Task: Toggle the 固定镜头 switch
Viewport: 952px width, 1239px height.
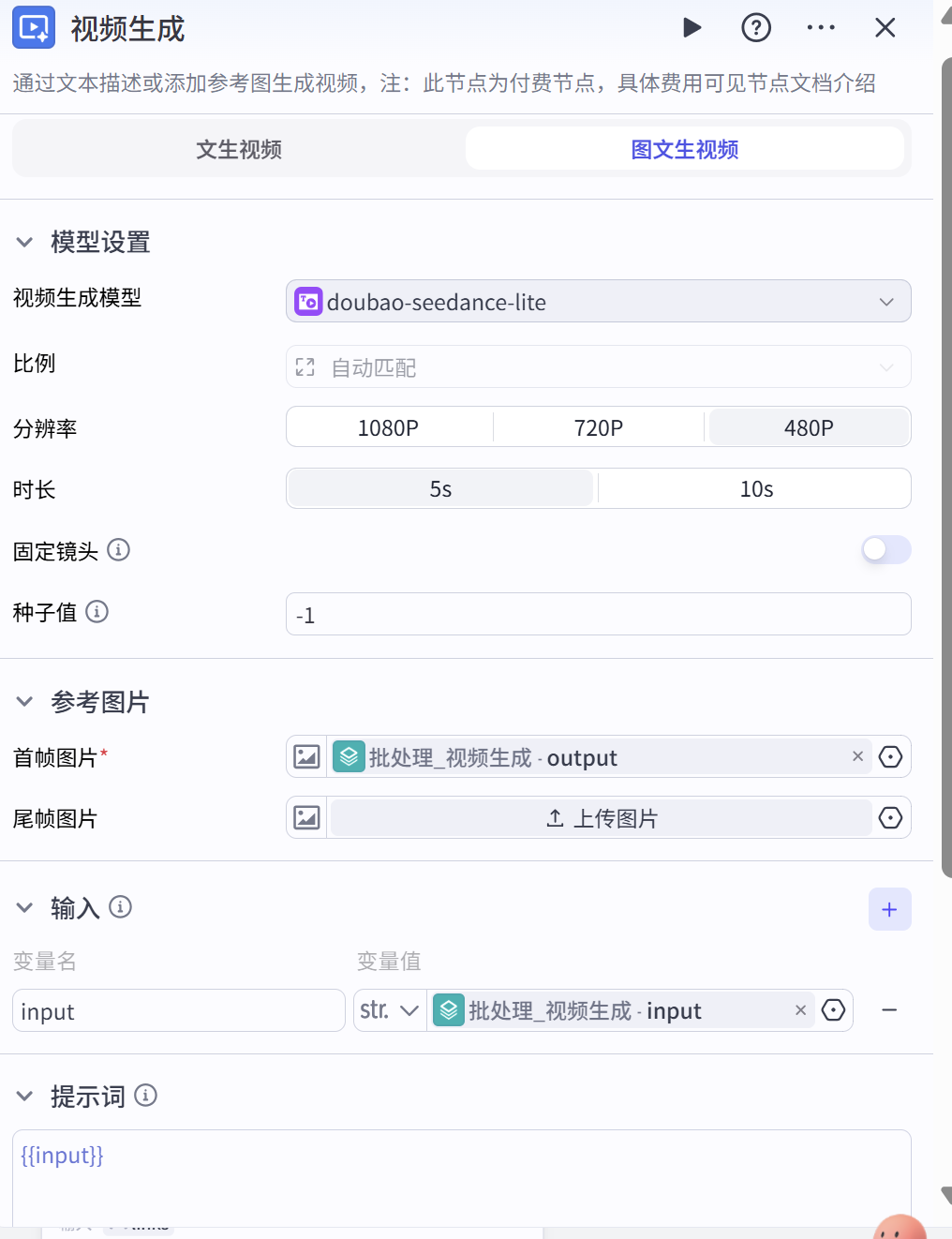Action: (x=886, y=549)
